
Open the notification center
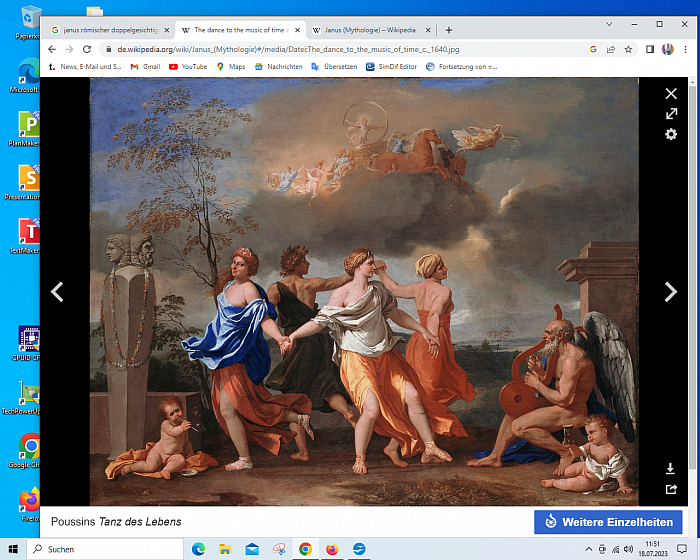682,549
